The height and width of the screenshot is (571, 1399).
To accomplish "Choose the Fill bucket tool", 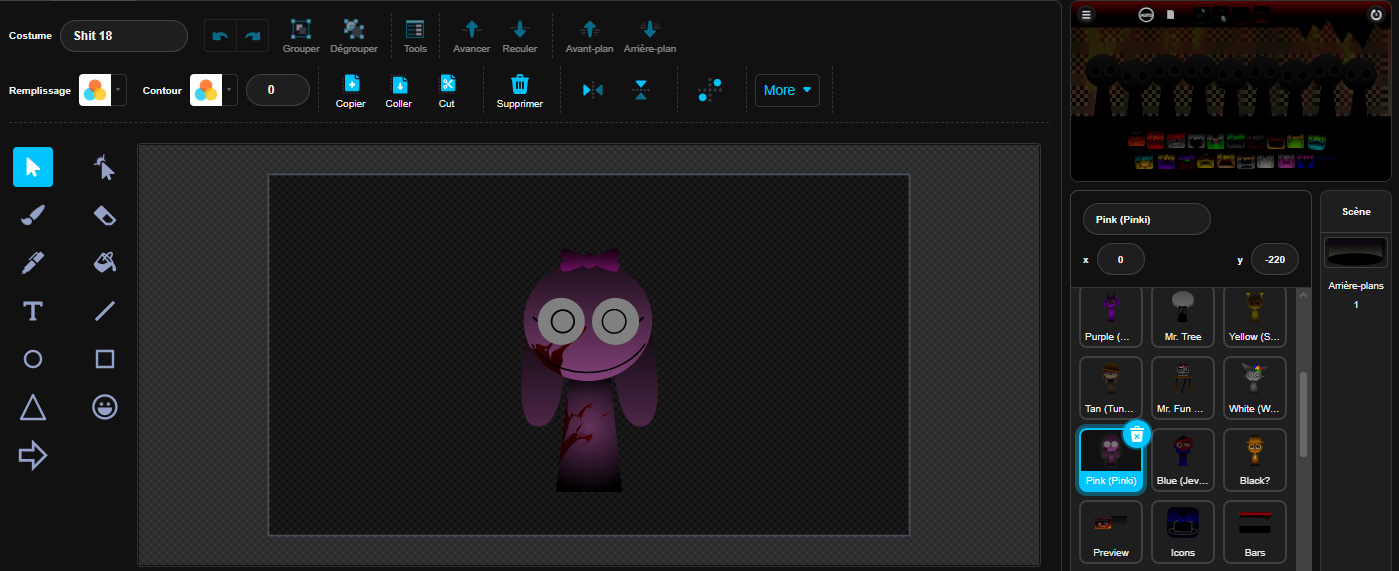I will tap(104, 263).
